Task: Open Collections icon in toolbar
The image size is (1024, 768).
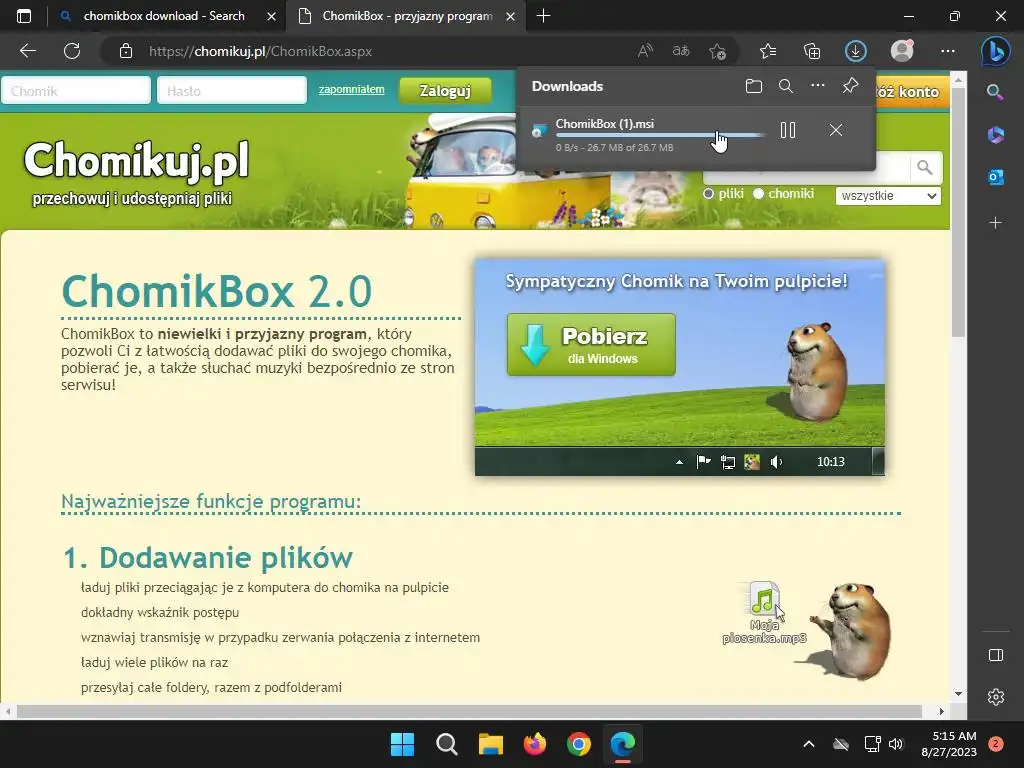Action: 812,51
